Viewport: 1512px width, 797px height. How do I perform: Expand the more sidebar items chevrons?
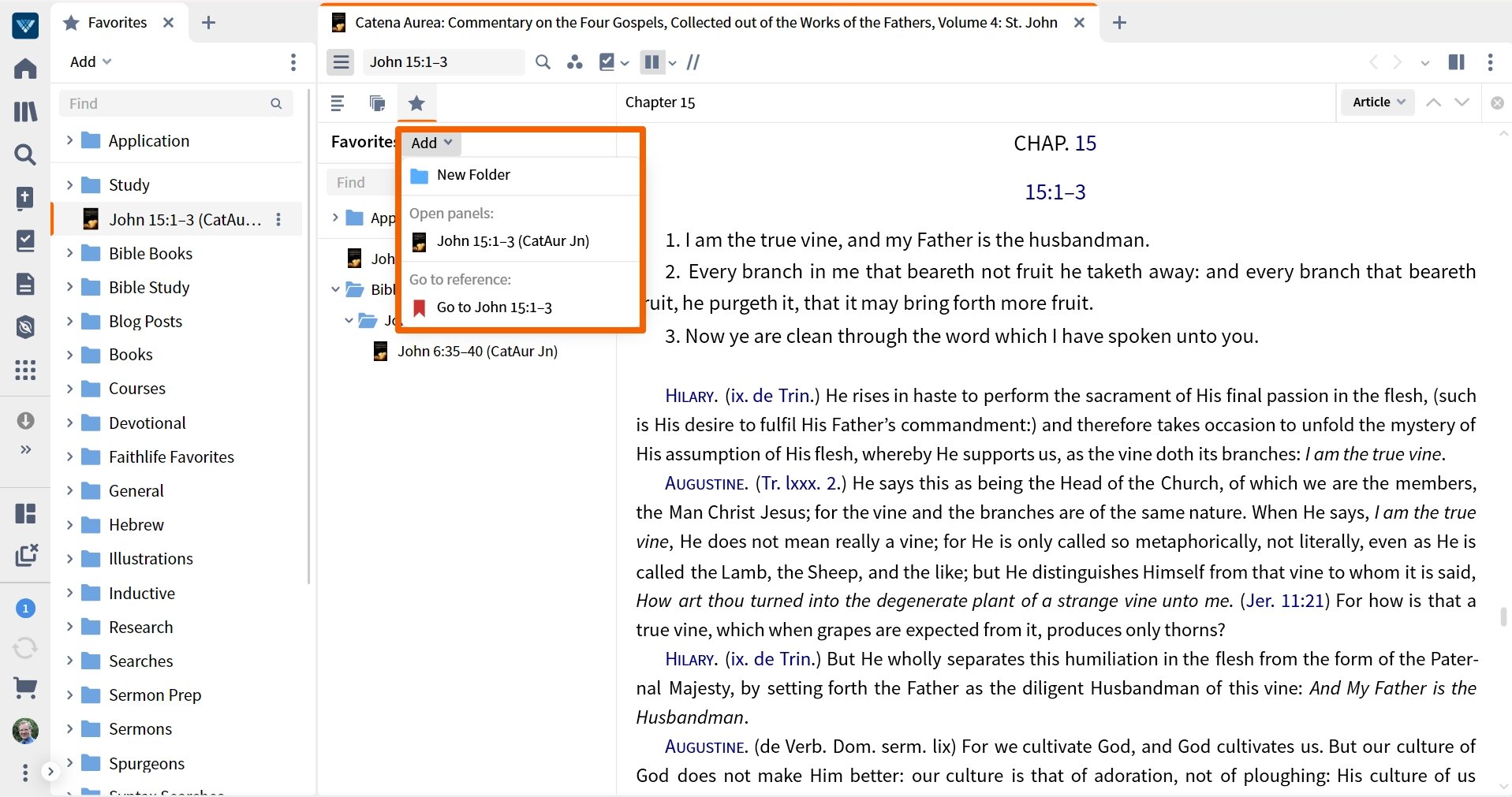(25, 449)
